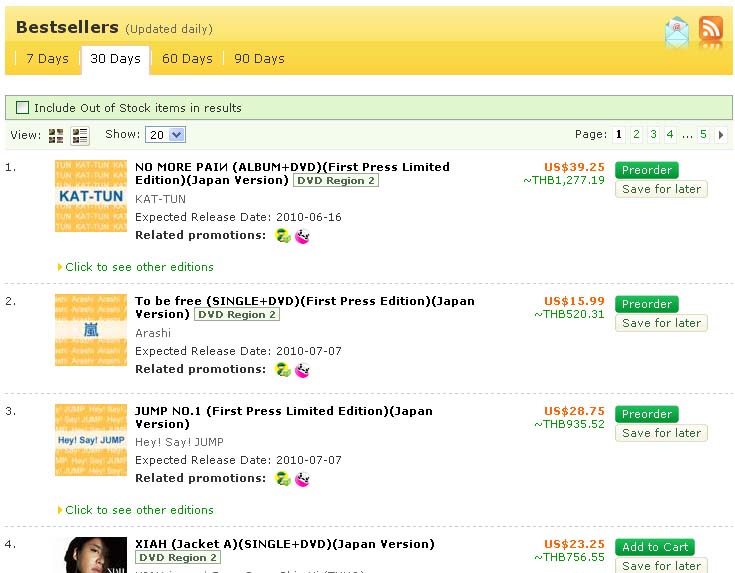Open NO MORE PAIN product title link
735x573 pixels.
pyautogui.click(x=292, y=173)
